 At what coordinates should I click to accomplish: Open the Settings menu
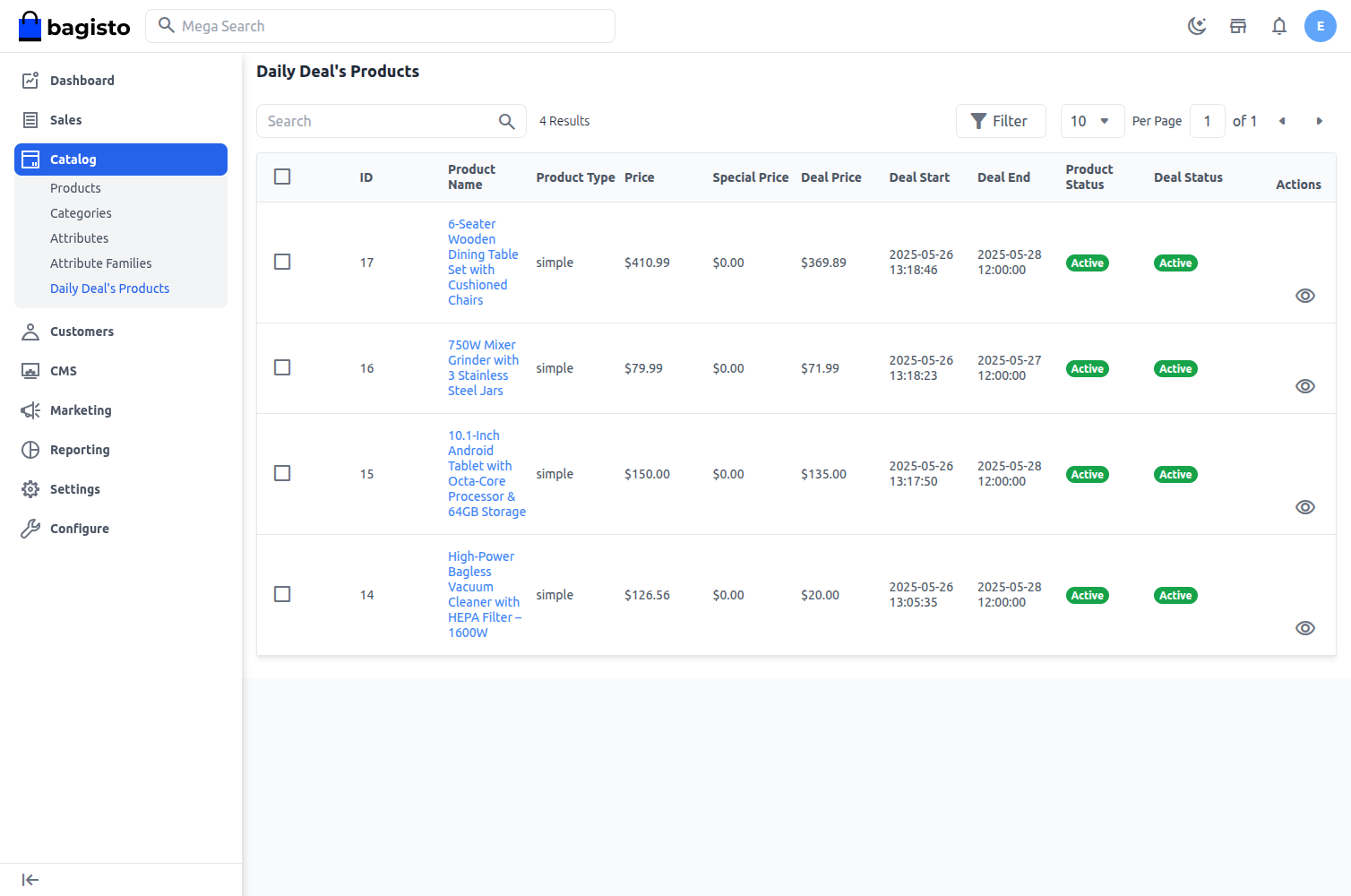coord(121,489)
